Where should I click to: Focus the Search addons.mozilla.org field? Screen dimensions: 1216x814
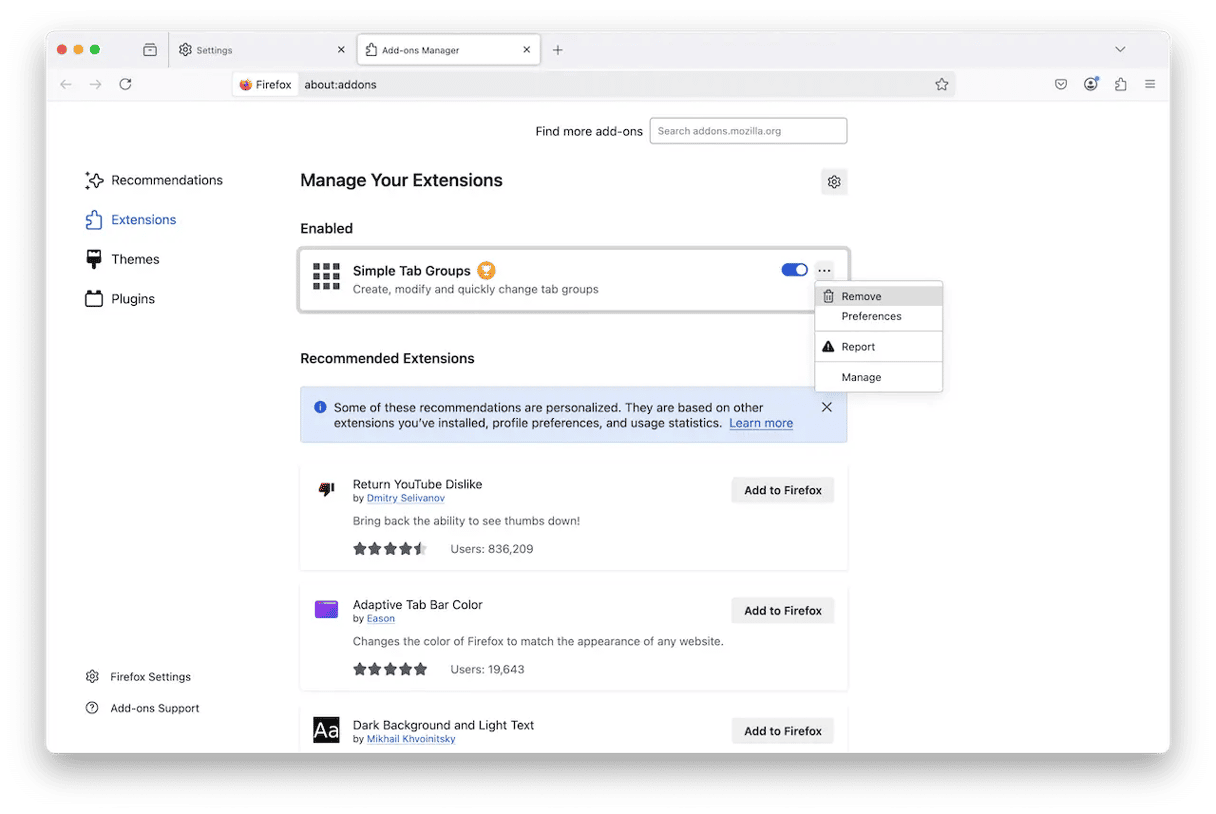click(748, 131)
